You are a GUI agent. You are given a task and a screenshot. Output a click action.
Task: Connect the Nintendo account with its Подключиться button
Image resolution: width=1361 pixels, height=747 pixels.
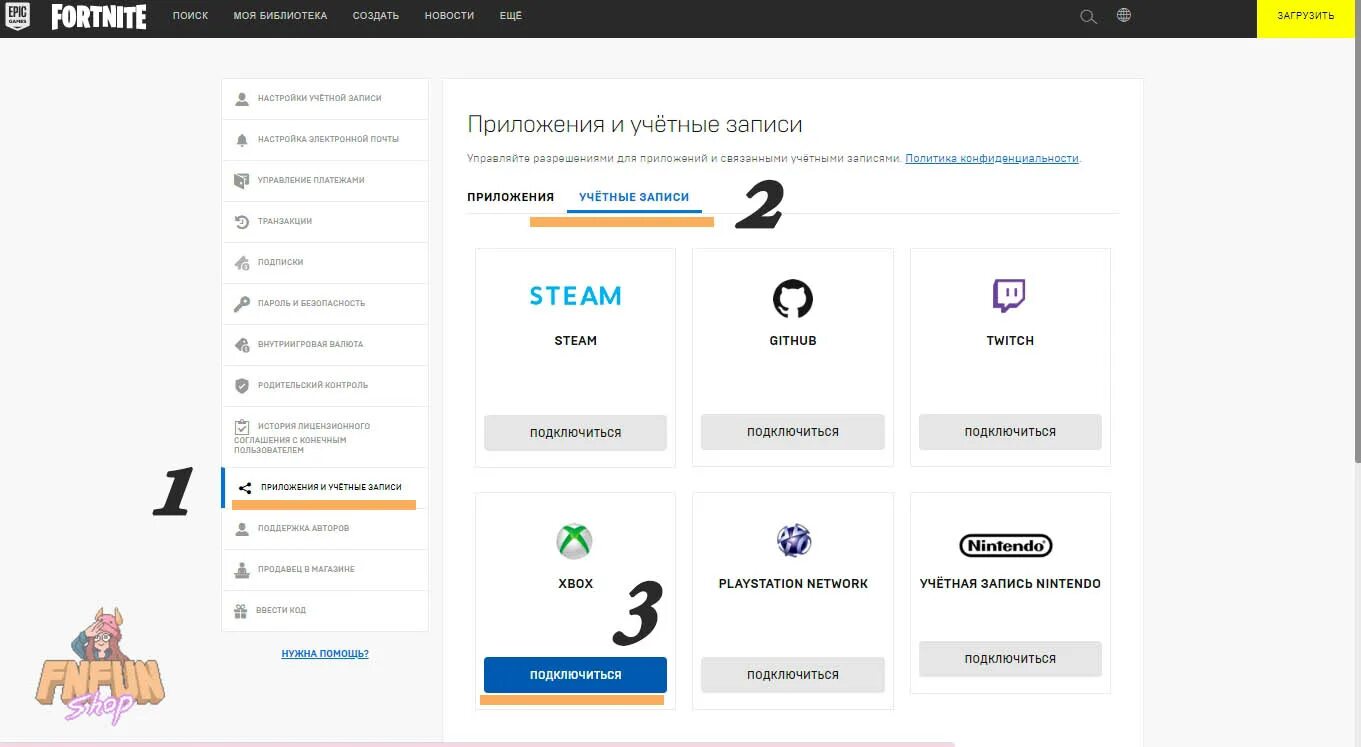[x=1010, y=659]
